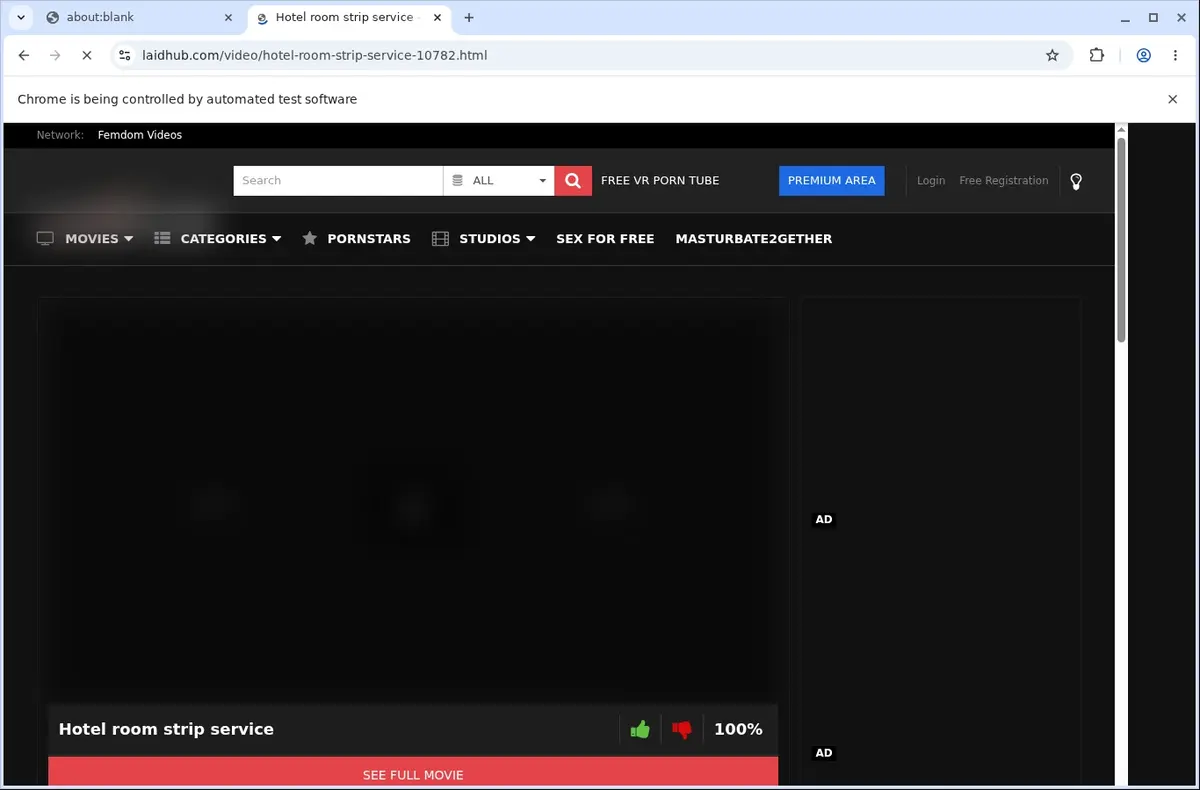
Task: Click the 100% rating text
Action: point(738,730)
